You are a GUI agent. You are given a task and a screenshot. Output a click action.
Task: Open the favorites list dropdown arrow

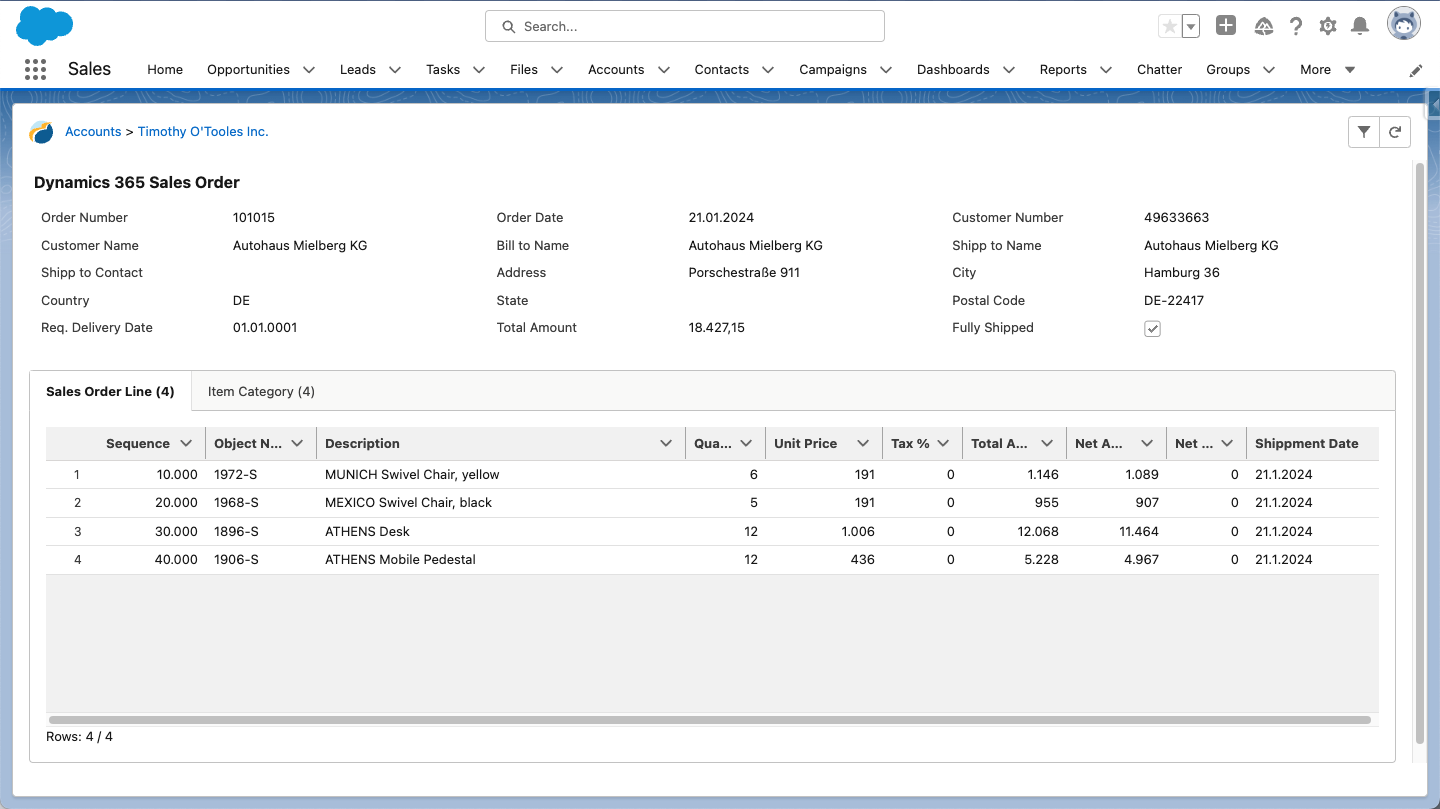pos(1191,27)
